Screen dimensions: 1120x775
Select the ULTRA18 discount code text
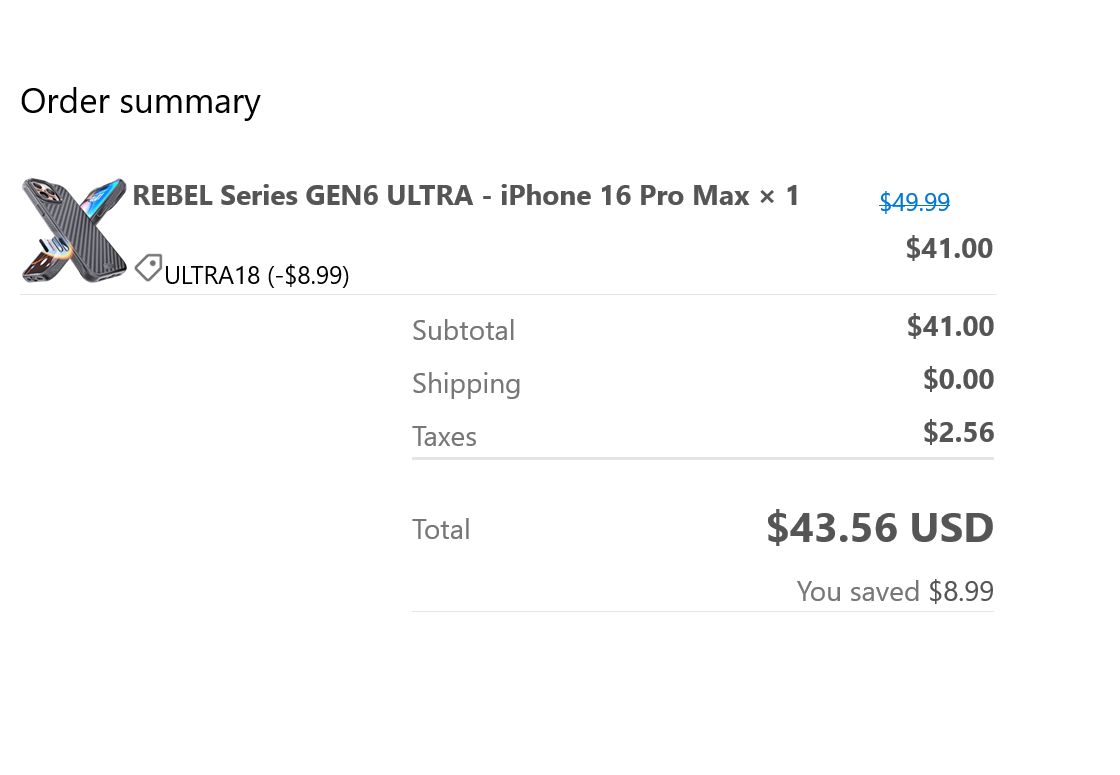point(212,276)
